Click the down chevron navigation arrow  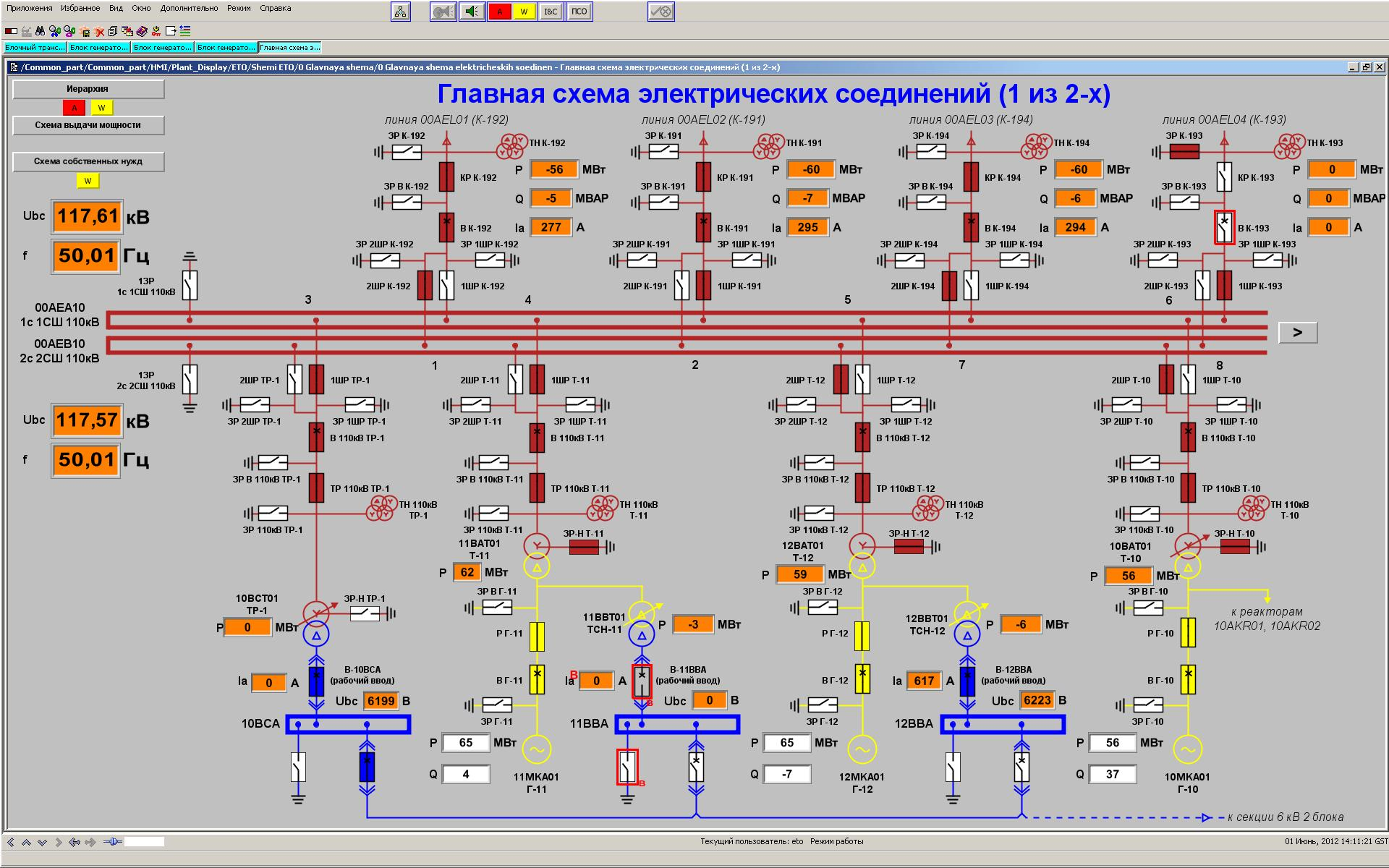[x=43, y=842]
